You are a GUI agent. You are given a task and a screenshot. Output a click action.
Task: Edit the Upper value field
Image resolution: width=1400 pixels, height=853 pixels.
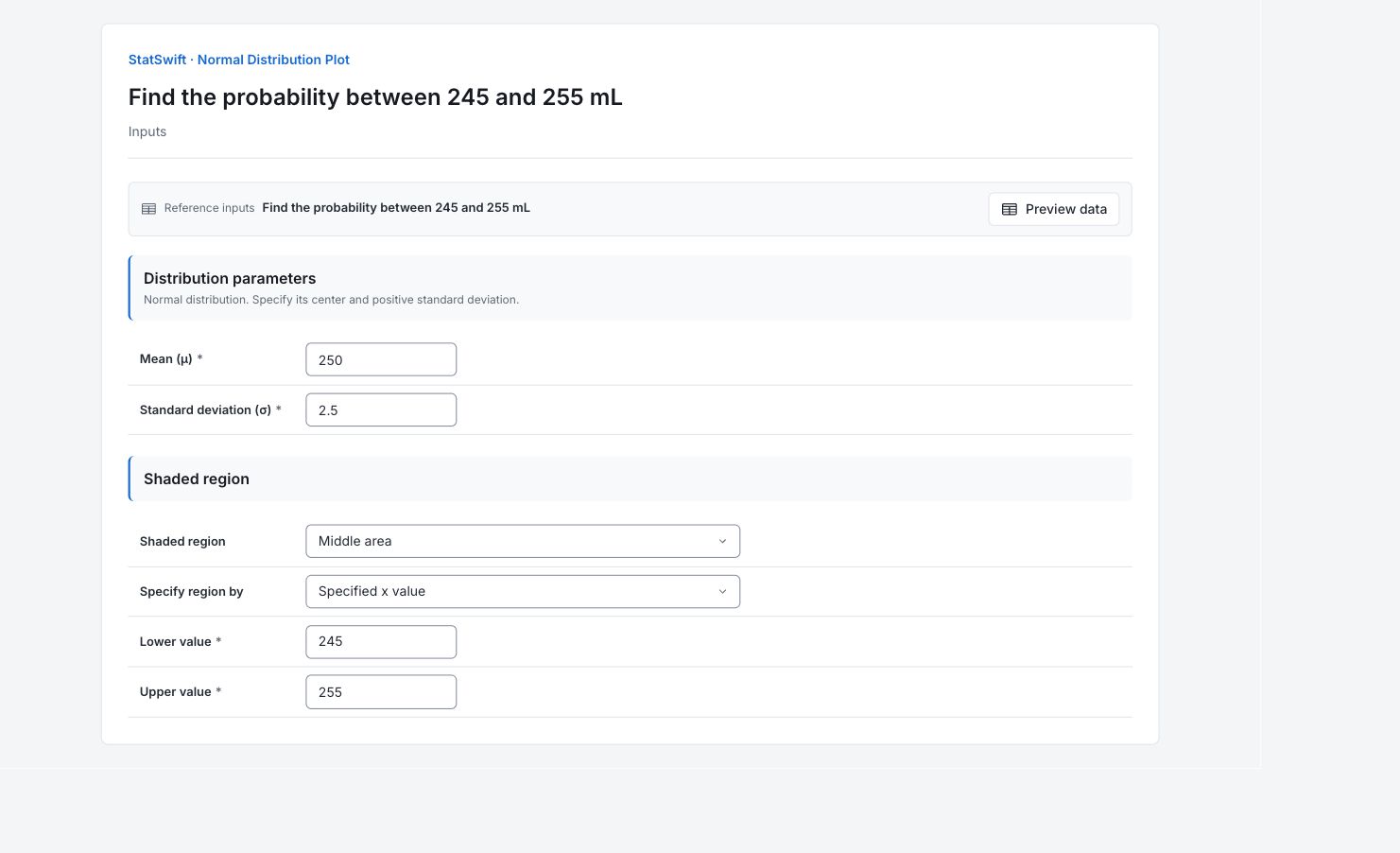pyautogui.click(x=381, y=691)
